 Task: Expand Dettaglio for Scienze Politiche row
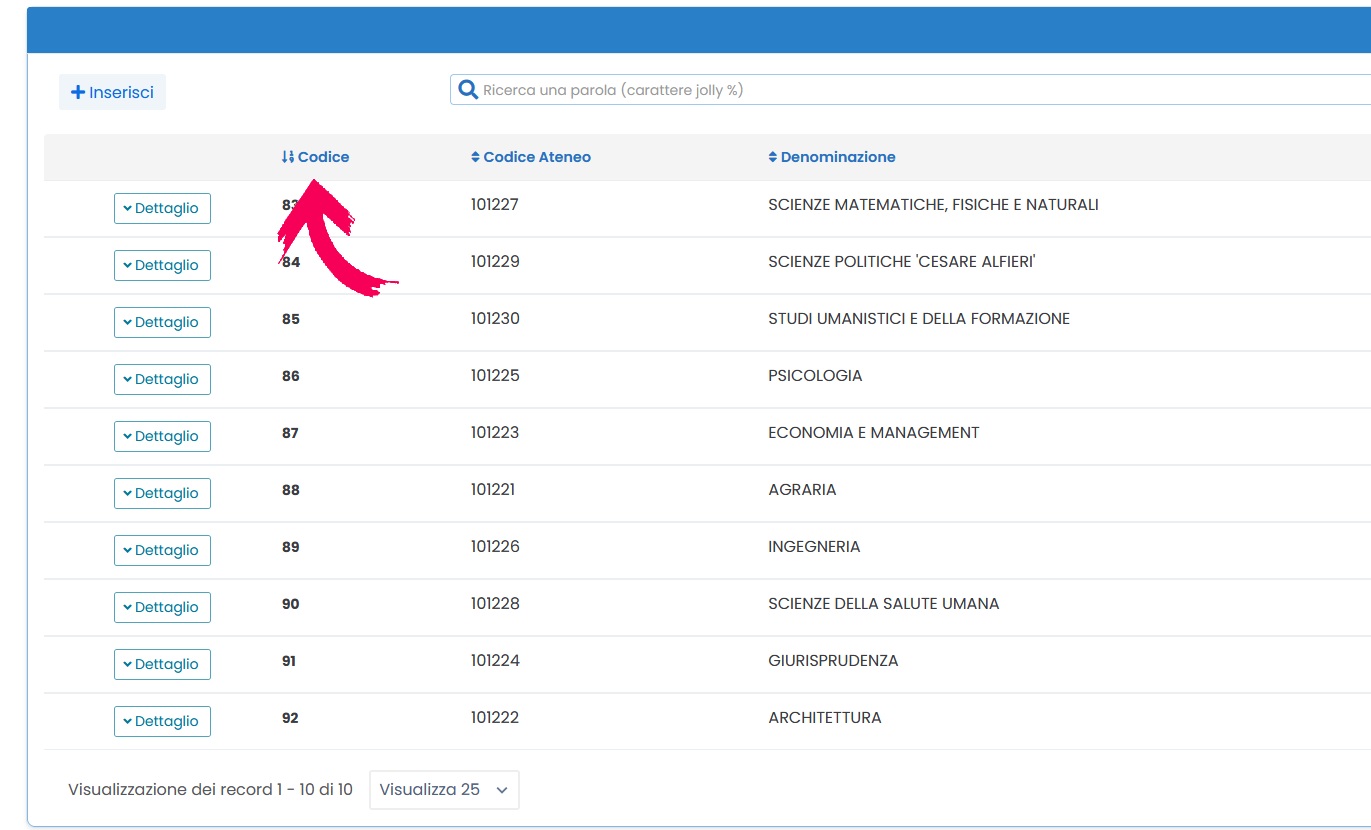click(x=162, y=265)
